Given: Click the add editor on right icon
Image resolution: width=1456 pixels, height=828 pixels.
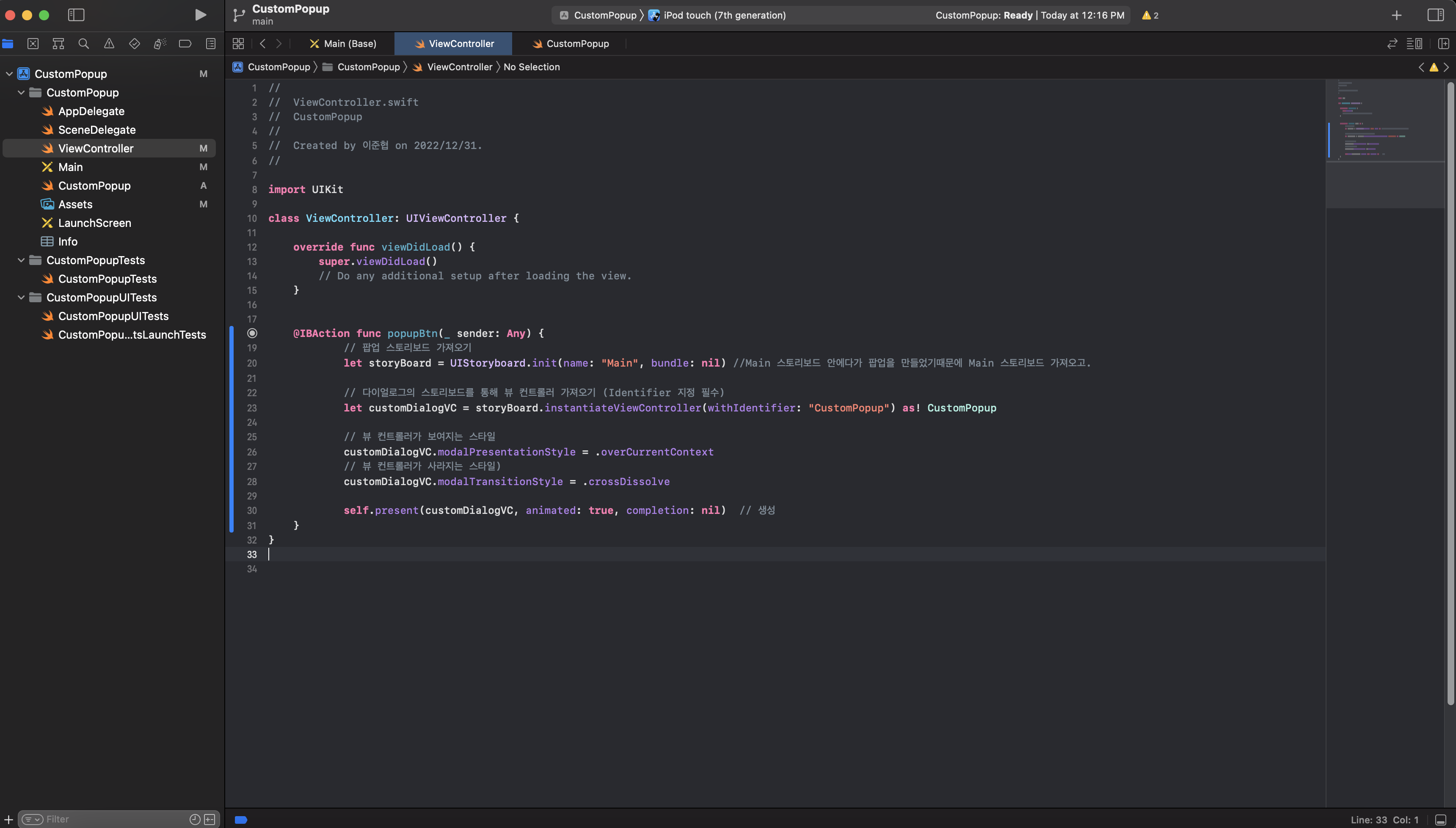Looking at the screenshot, I should [x=1443, y=44].
